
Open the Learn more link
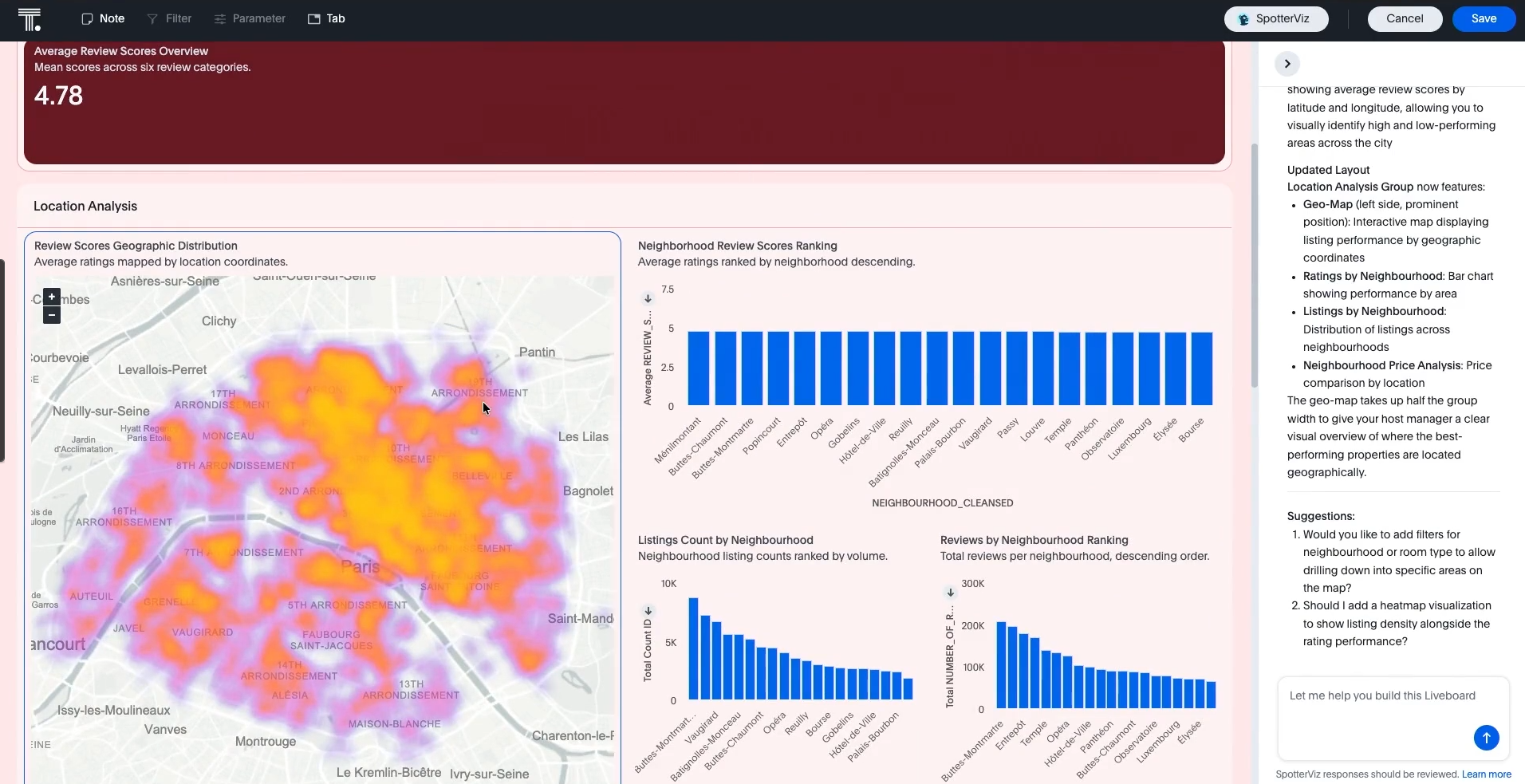tap(1486, 774)
